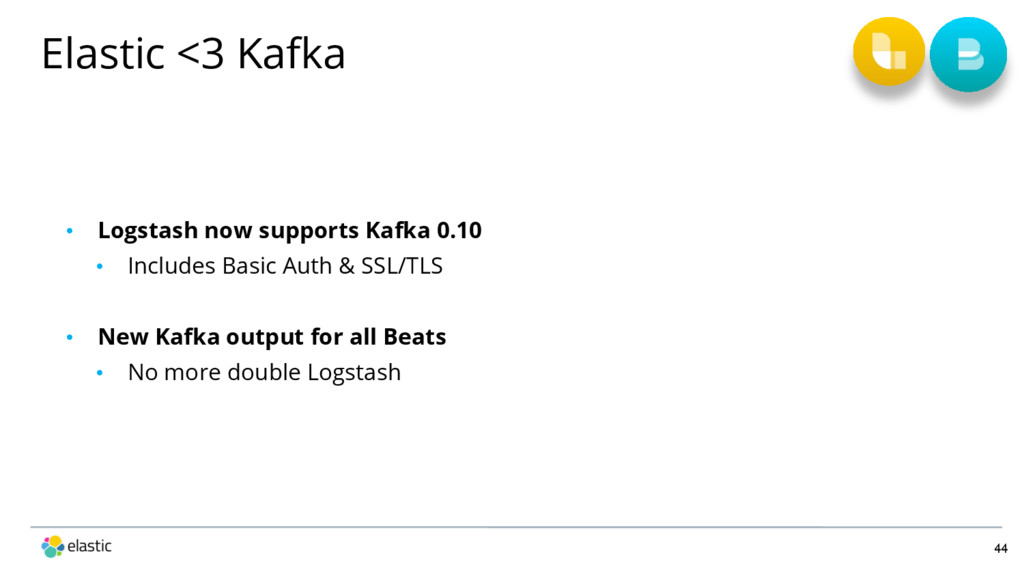
Task: Click the word 'Kafka' in the title
Action: click(291, 54)
